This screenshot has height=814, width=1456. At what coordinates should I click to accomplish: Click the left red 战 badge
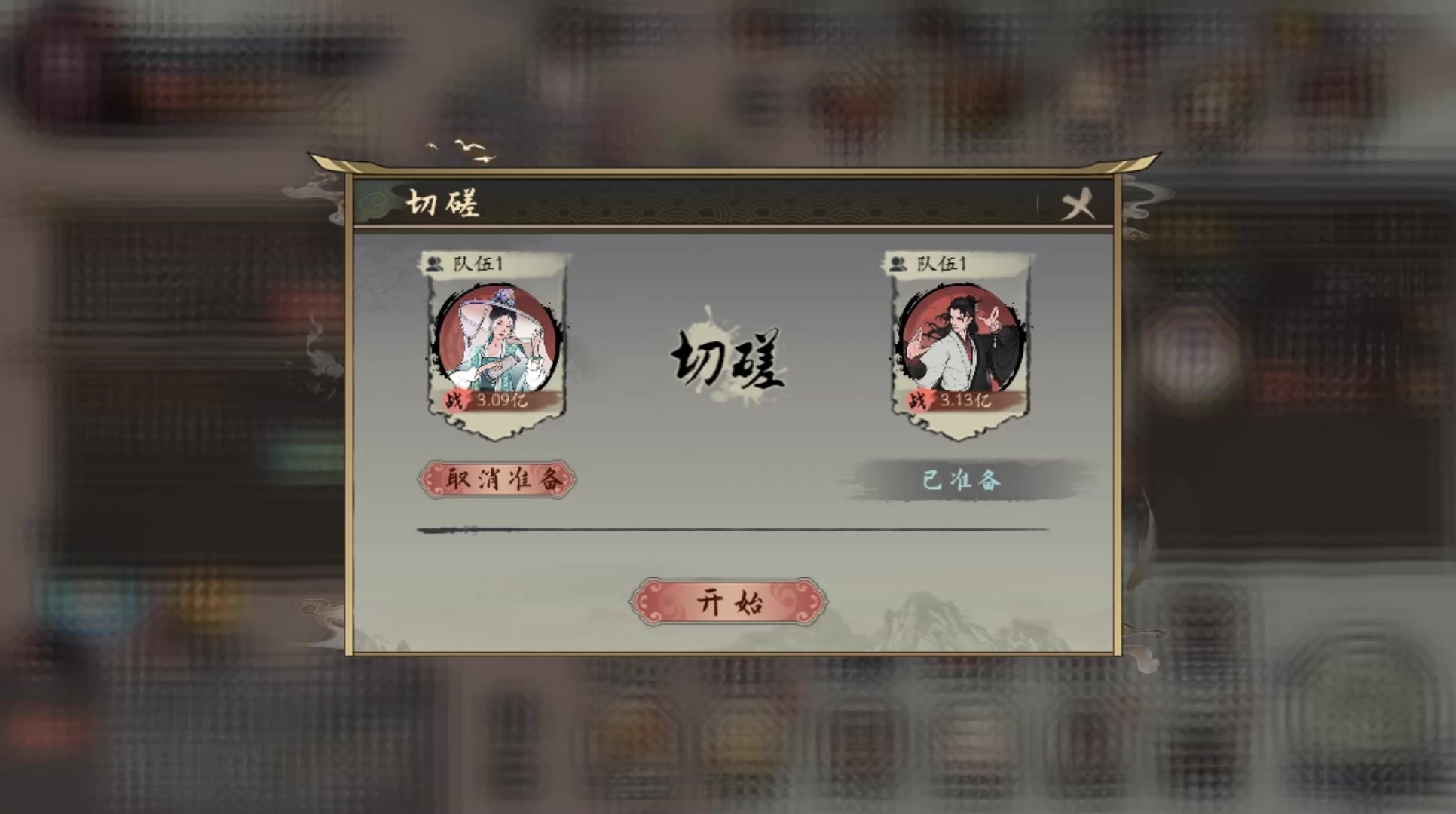coord(454,400)
